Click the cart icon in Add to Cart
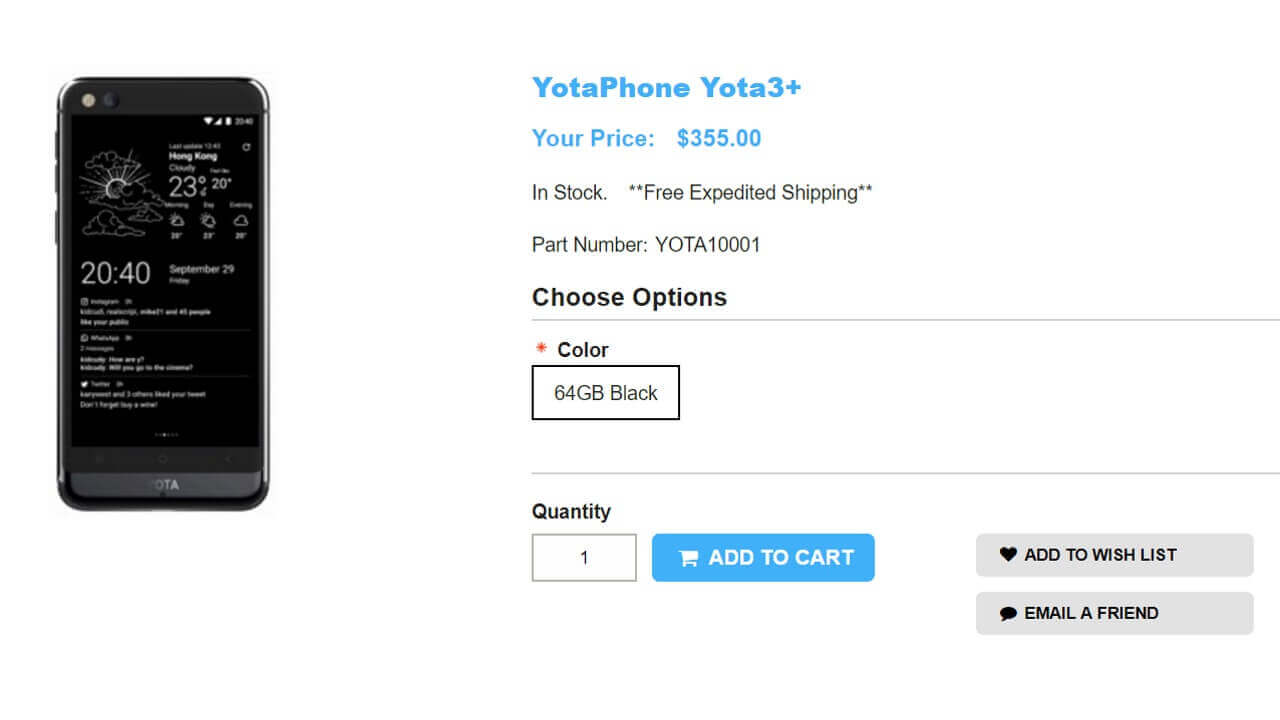This screenshot has height=720, width=1280. 689,559
